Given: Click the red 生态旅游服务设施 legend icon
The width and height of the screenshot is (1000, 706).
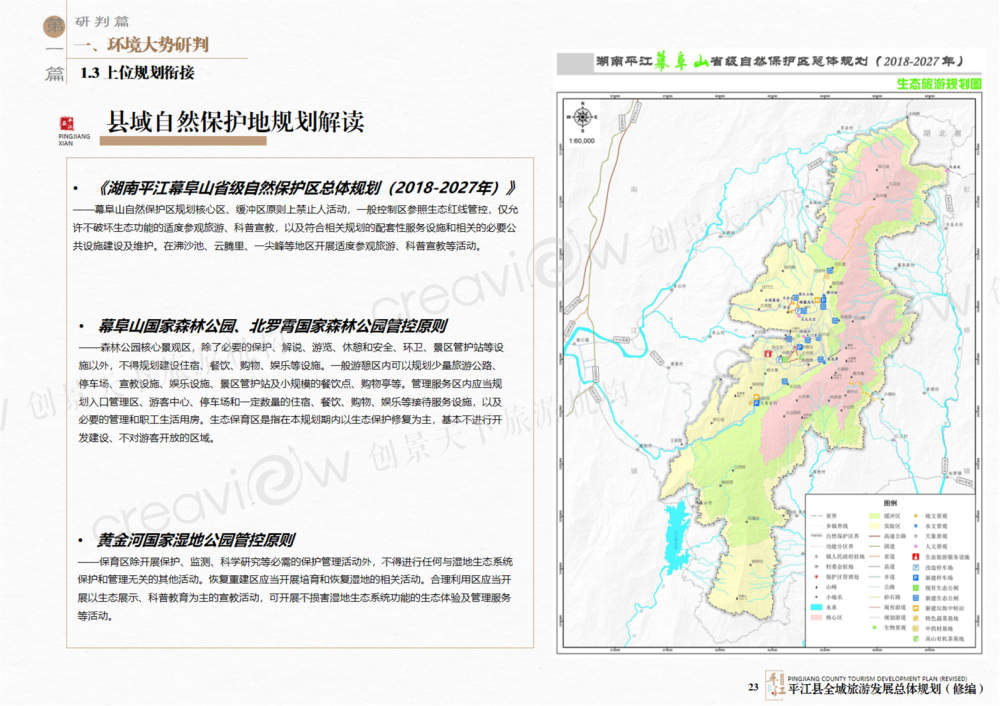Looking at the screenshot, I should point(916,557).
